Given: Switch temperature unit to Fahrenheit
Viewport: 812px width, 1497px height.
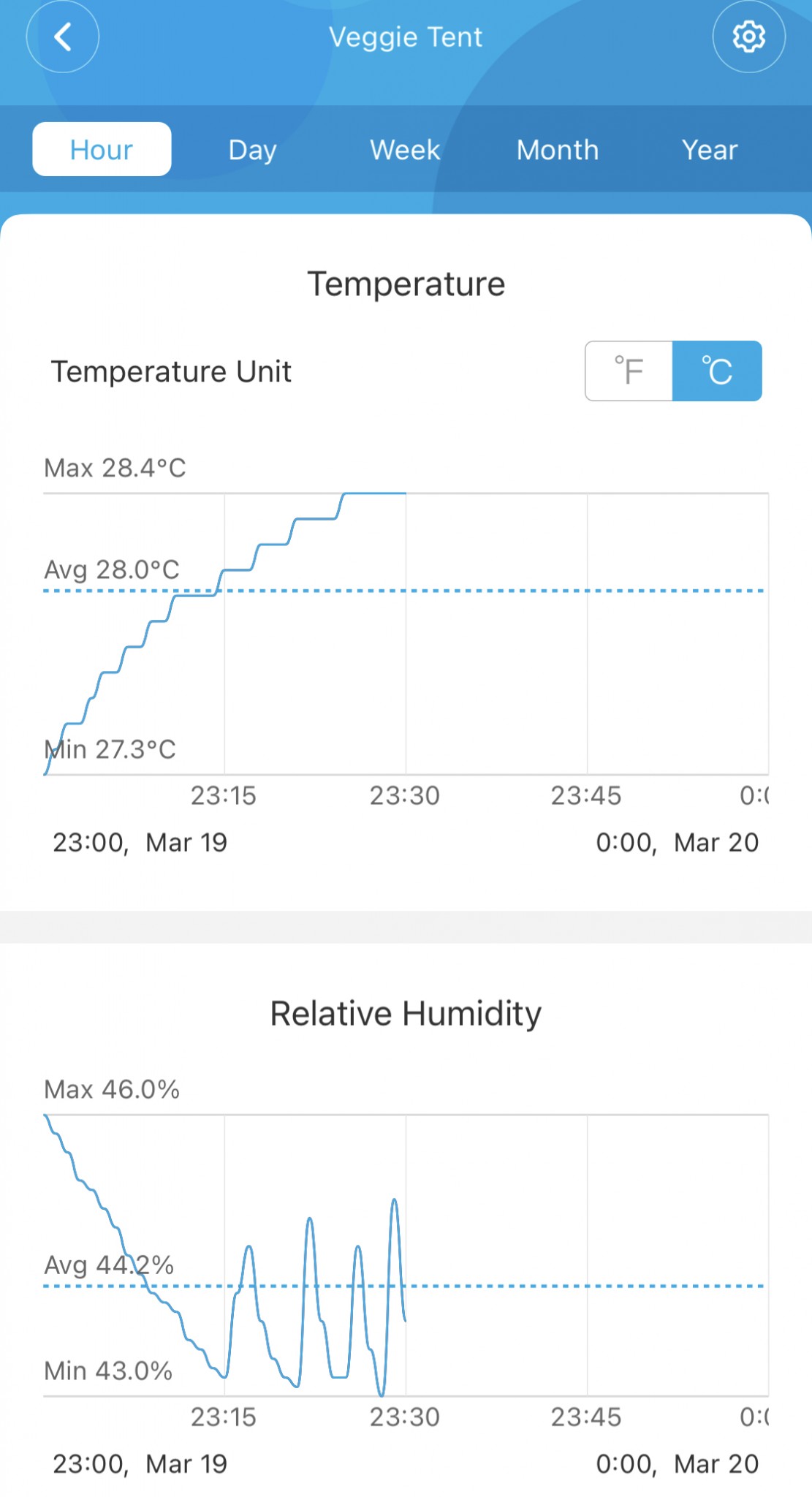Looking at the screenshot, I should click(x=629, y=371).
